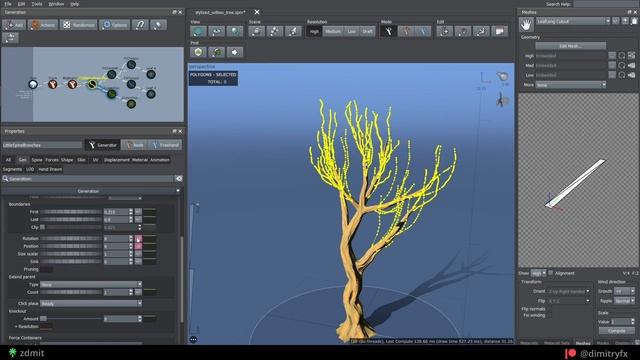Open the Extend parent Type dropdown

click(x=91, y=284)
